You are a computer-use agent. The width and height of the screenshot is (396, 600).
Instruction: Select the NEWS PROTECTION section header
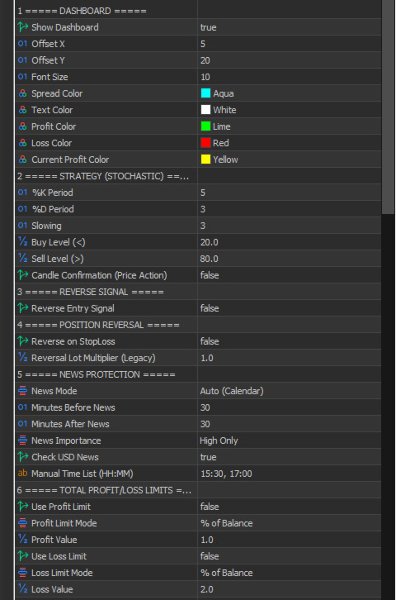pos(198,374)
